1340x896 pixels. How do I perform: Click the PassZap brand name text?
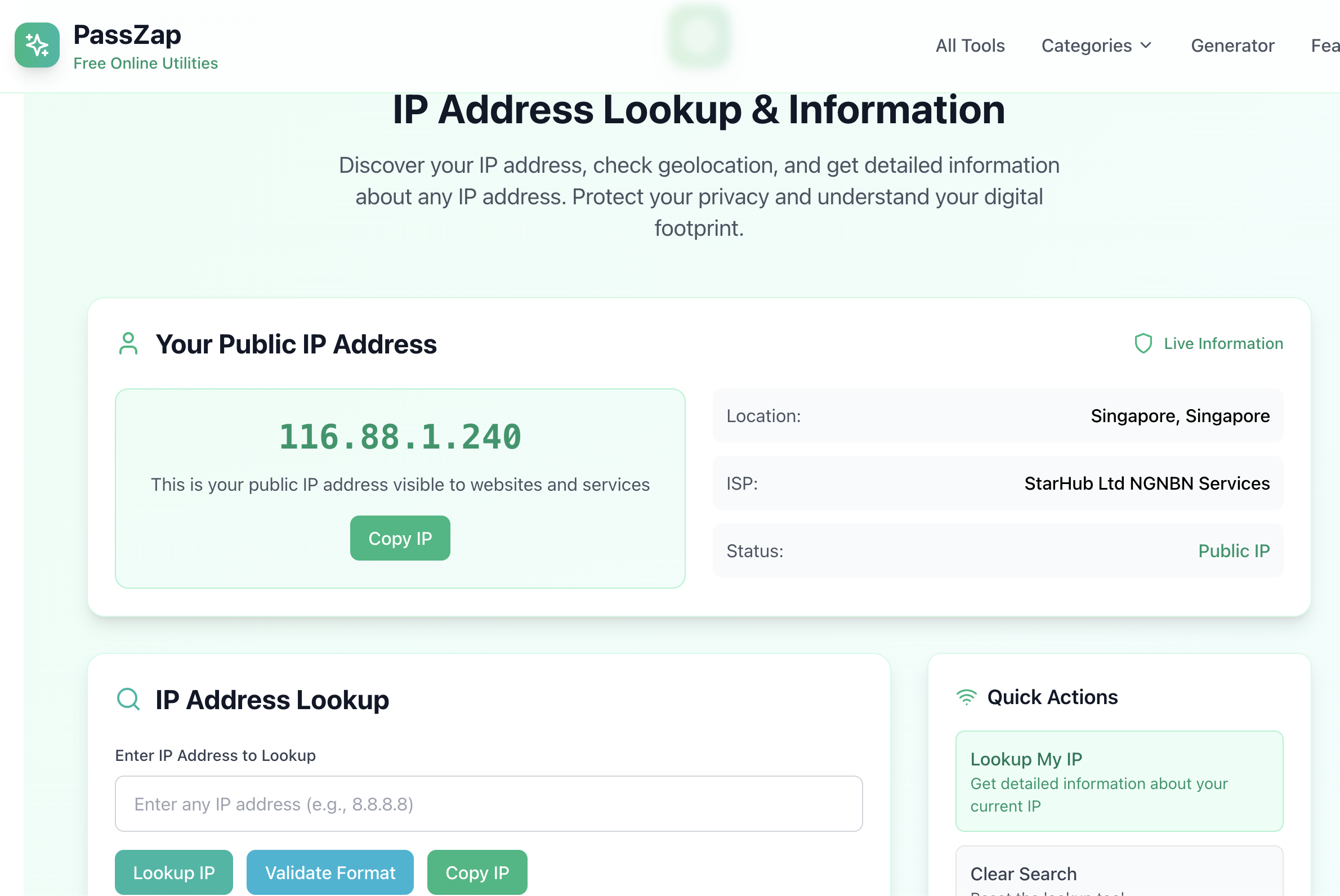click(x=127, y=35)
